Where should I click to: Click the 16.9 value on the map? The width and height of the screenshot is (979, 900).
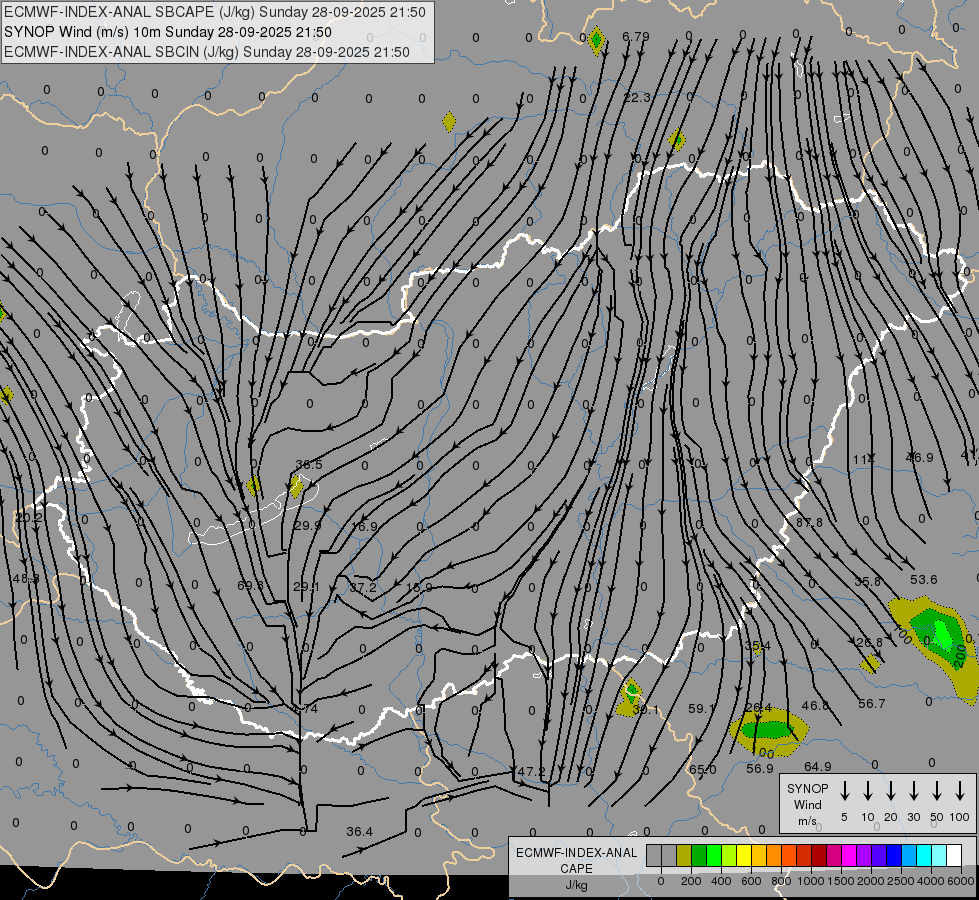point(364,527)
